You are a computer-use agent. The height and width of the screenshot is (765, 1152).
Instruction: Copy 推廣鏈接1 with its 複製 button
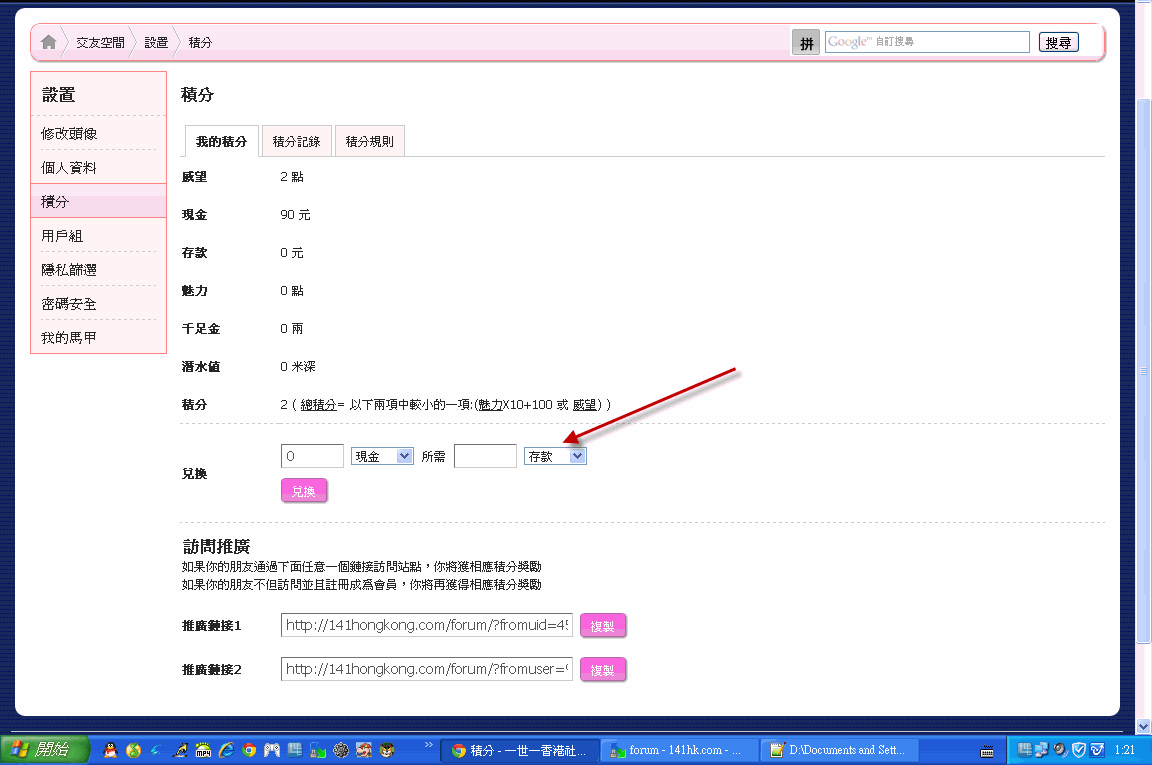pyautogui.click(x=602, y=626)
